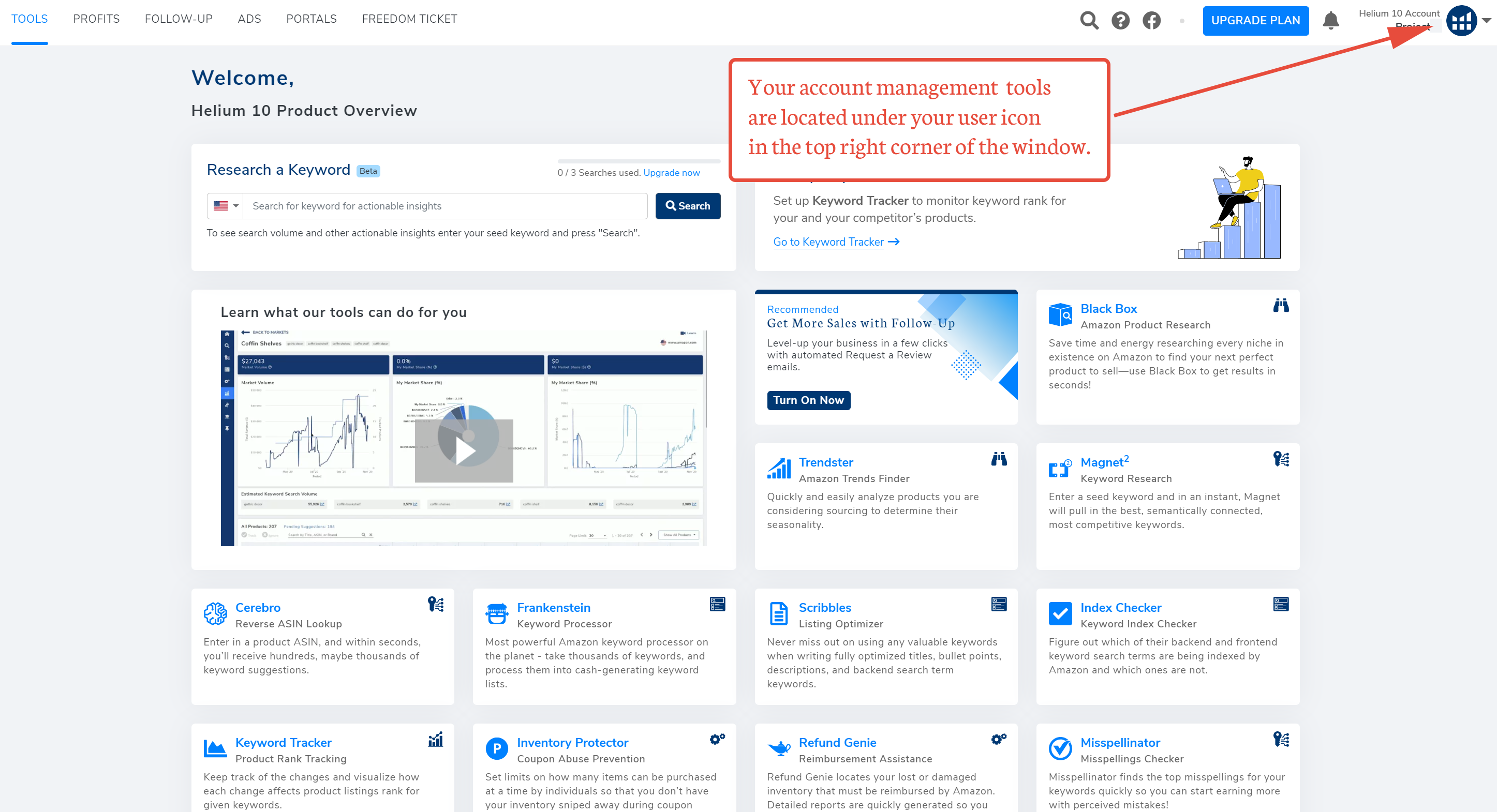This screenshot has height=812, width=1497.
Task: Click the Refund Genie lamp icon
Action: [778, 748]
